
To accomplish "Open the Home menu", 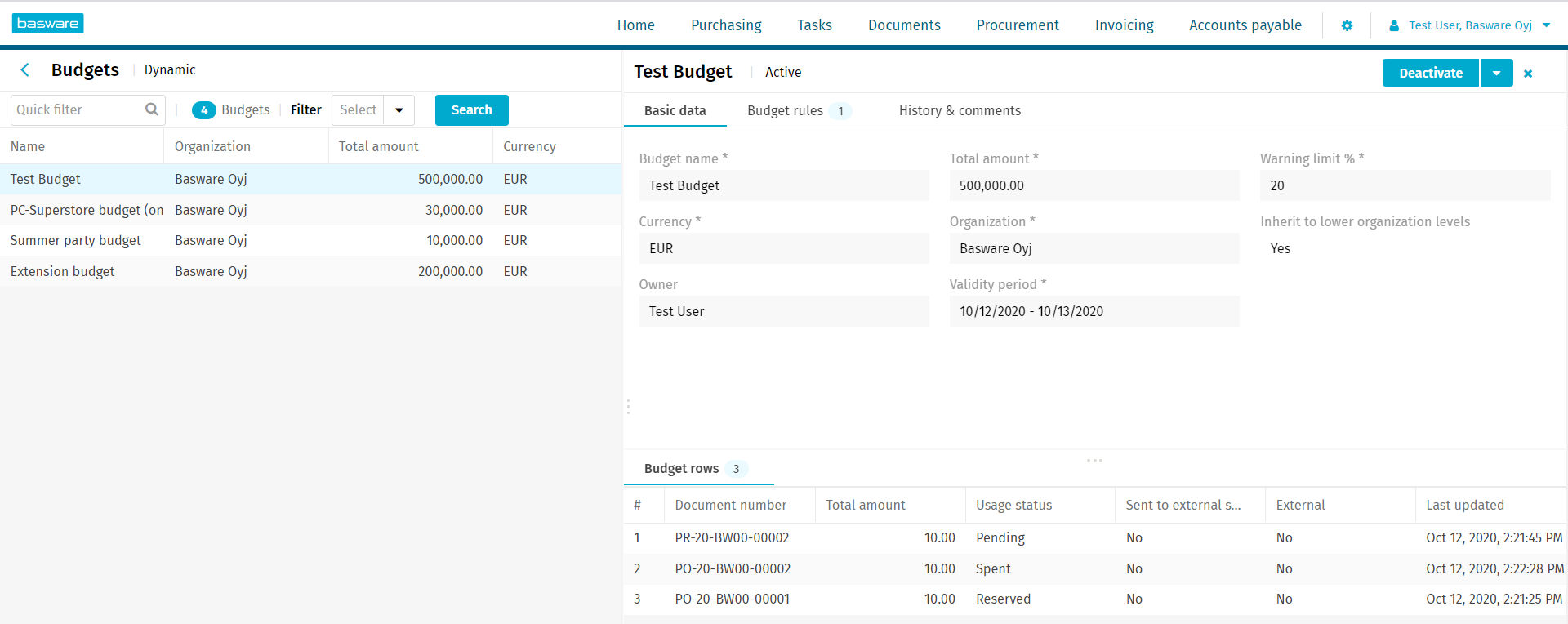I will (636, 25).
